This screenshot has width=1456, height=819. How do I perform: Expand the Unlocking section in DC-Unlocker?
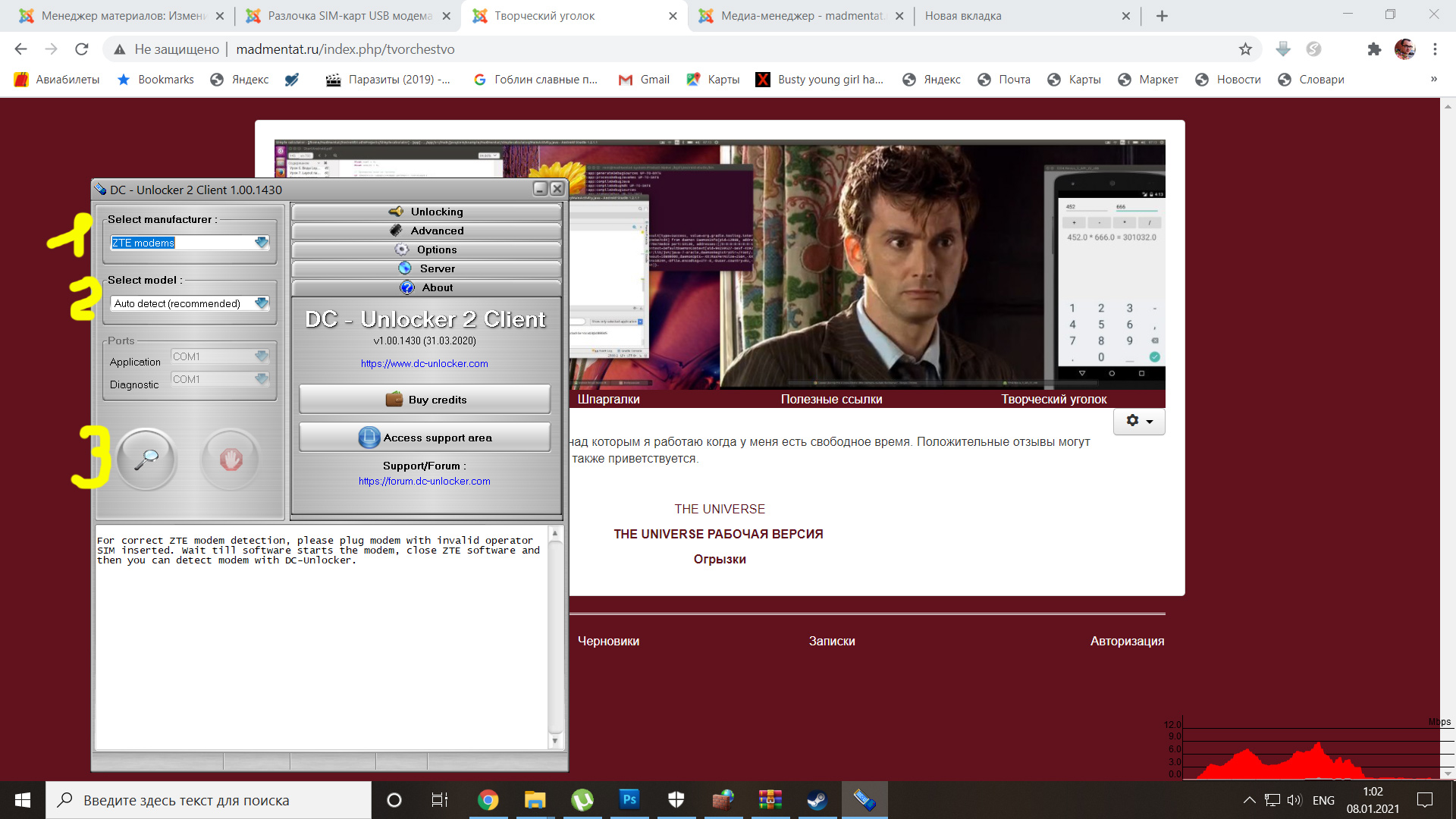click(426, 212)
